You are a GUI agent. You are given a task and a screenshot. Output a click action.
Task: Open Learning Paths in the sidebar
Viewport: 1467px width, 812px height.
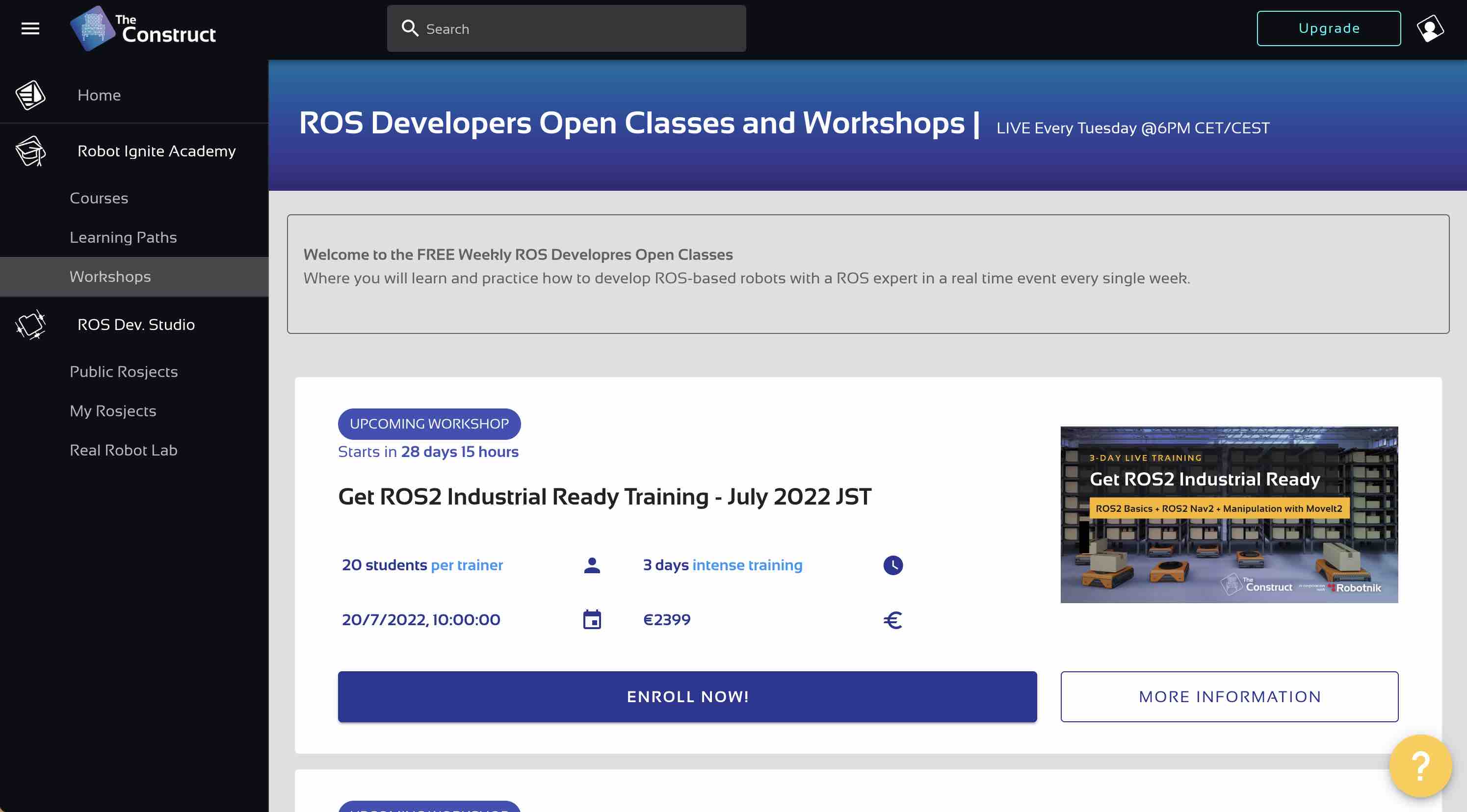tap(134, 237)
